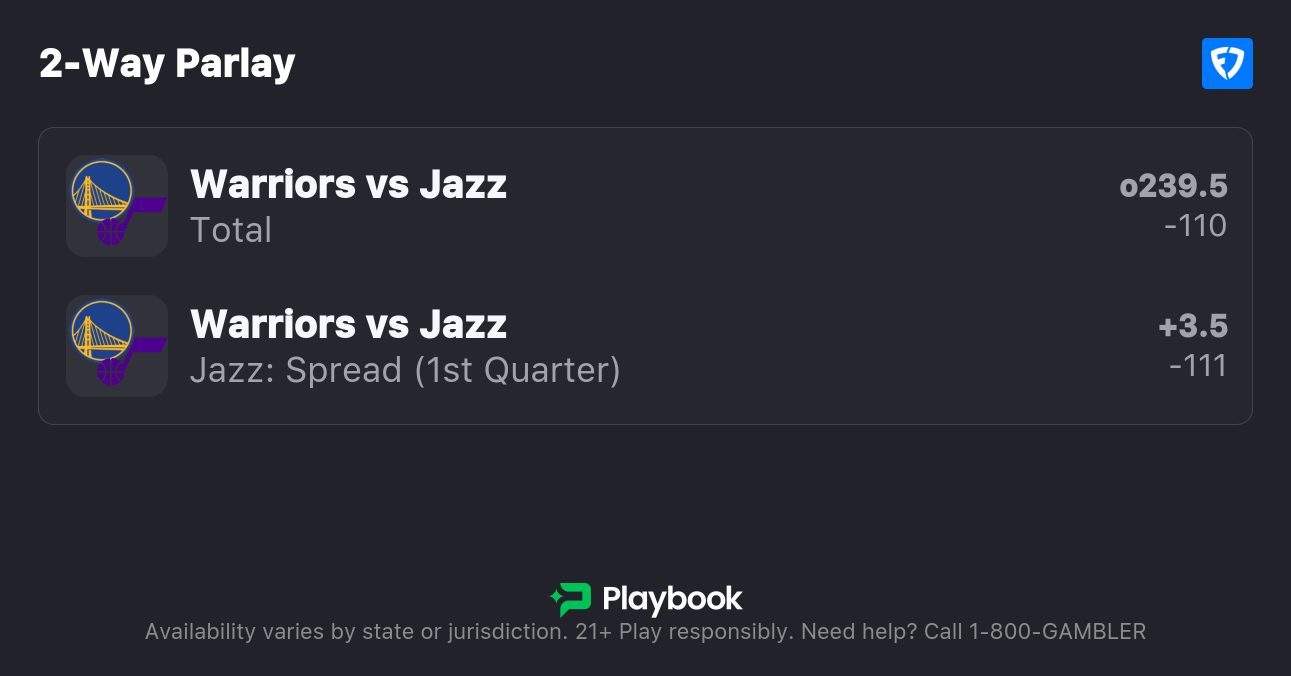Click the -110 odds value

tap(1195, 226)
